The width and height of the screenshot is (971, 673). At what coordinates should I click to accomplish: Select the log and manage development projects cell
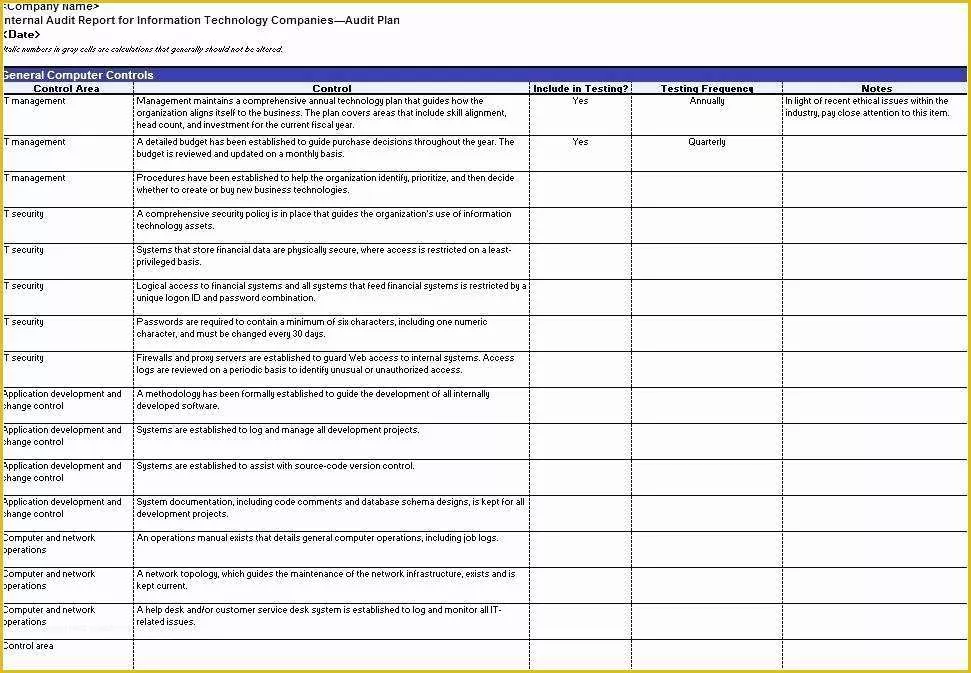[332, 441]
